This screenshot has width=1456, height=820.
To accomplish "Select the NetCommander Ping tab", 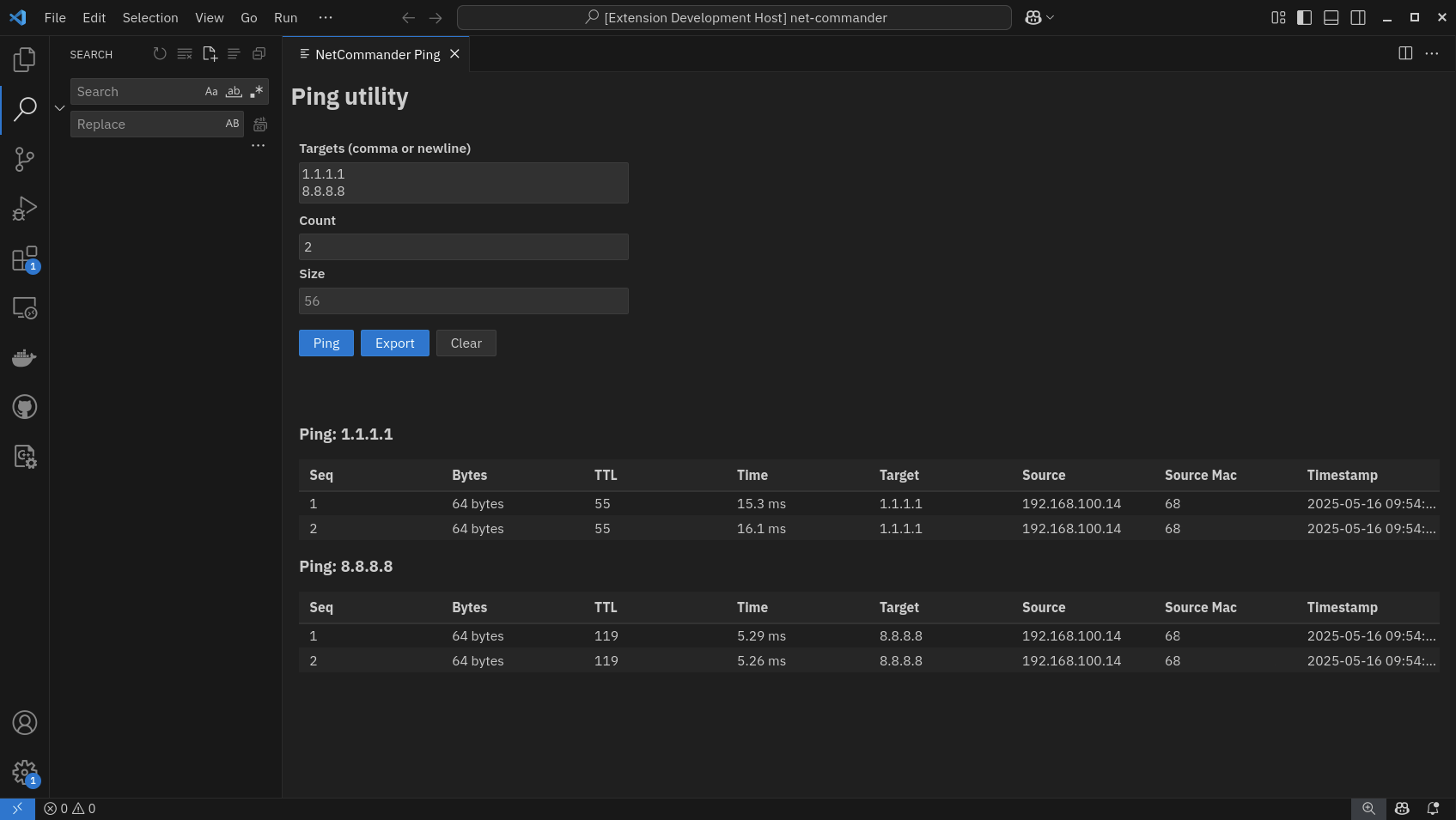I will pyautogui.click(x=376, y=54).
